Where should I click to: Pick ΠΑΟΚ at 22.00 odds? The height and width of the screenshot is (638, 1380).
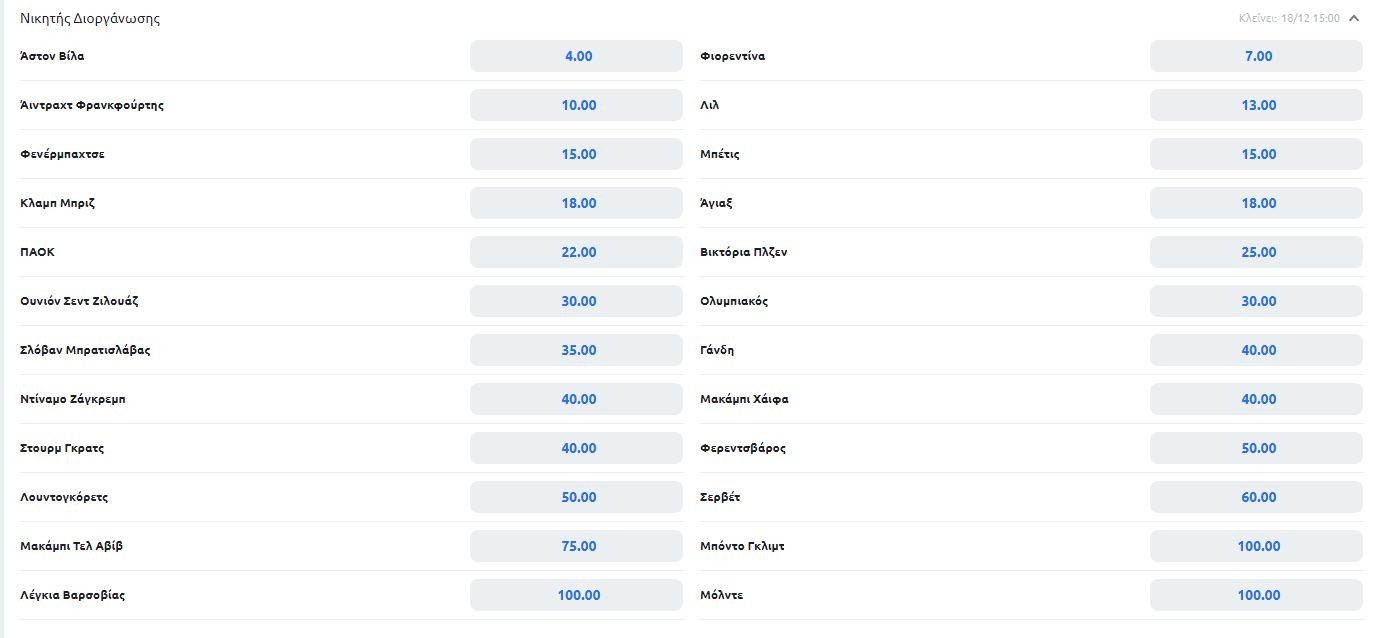pos(577,252)
